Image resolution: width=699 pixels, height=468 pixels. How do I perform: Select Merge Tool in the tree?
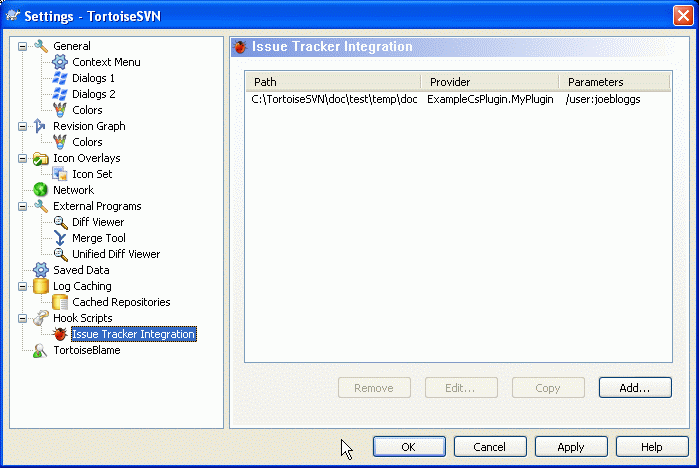(x=99, y=238)
